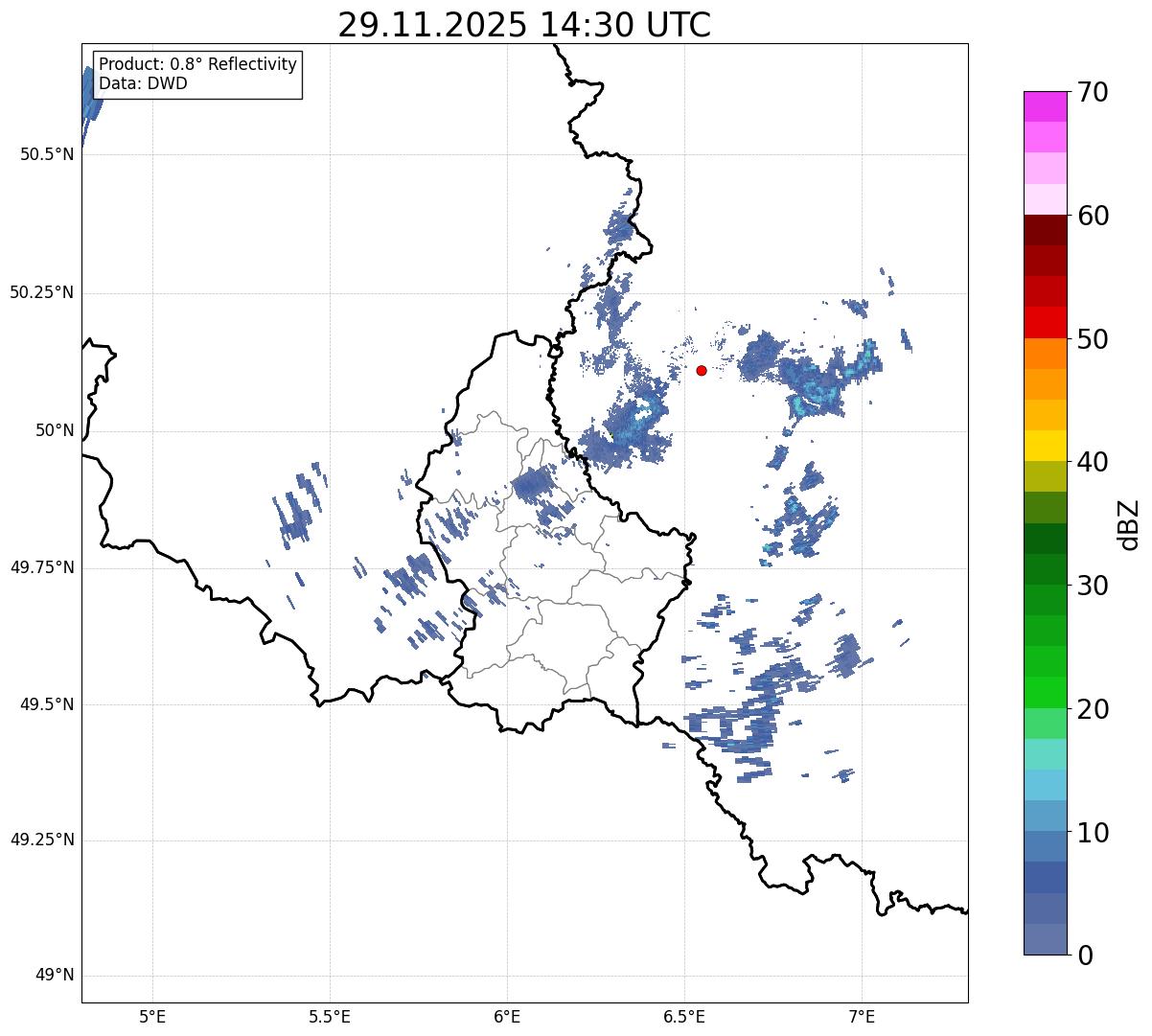Screen dimensions: 1152x1036
Task: Select the lowest colorbar segment near 0 dBZ
Action: pos(1045,939)
